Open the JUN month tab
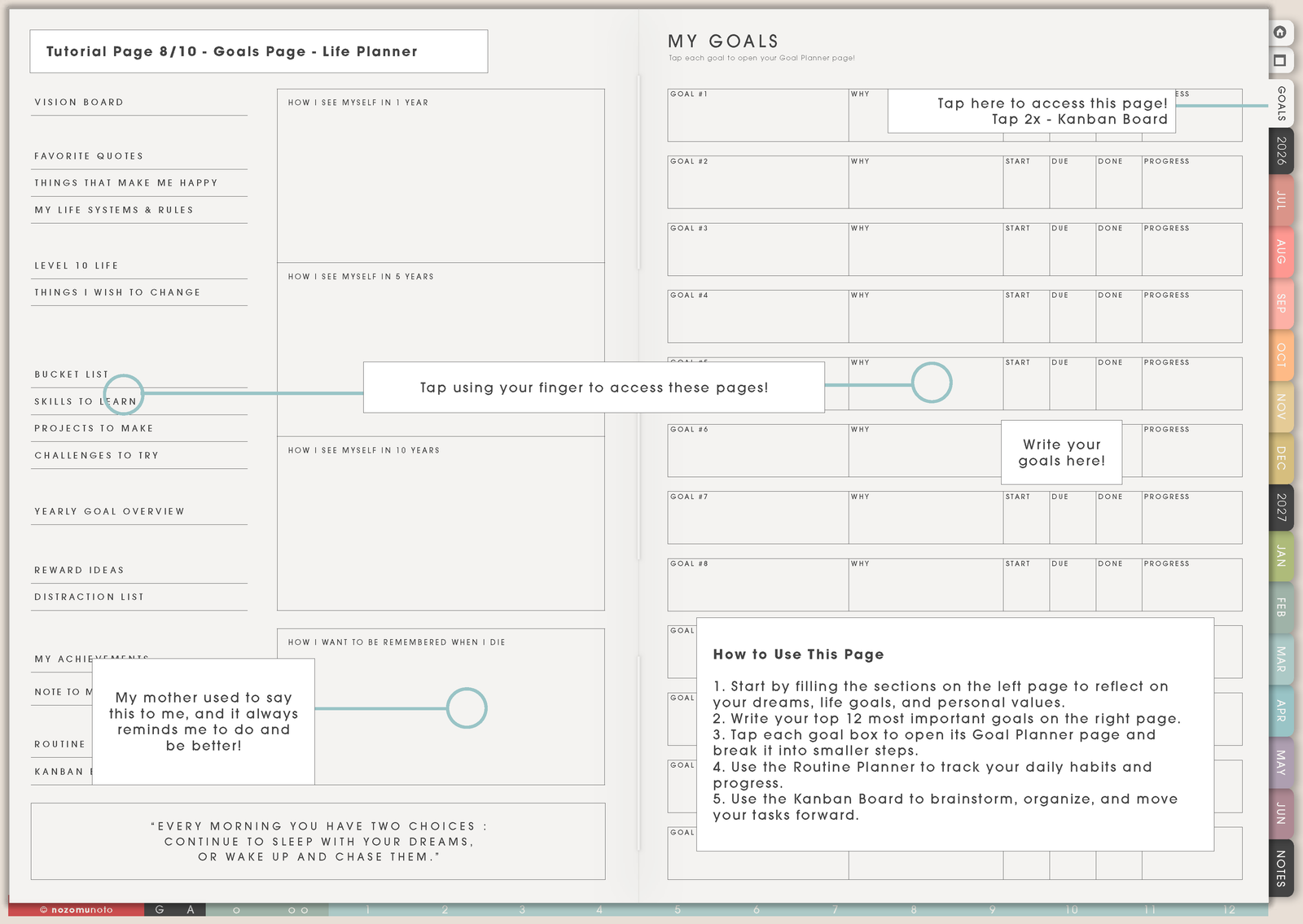Viewport: 1303px width, 924px height. tap(1281, 813)
